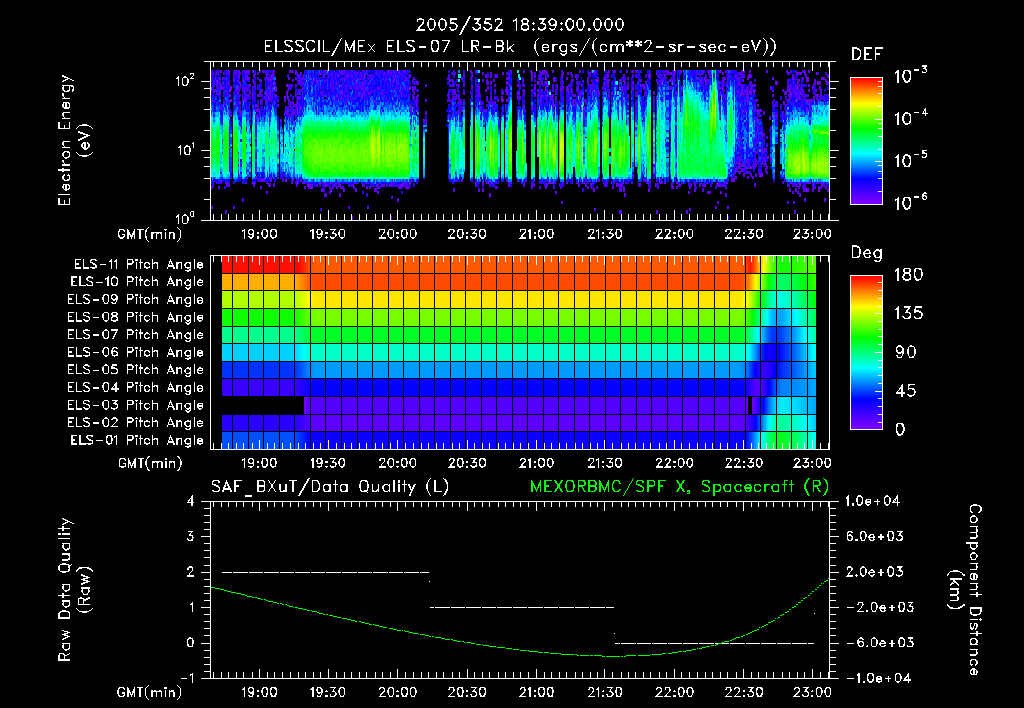Image resolution: width=1024 pixels, height=708 pixels.
Task: Click the Deg pitch angle color bar
Action: 866,352
